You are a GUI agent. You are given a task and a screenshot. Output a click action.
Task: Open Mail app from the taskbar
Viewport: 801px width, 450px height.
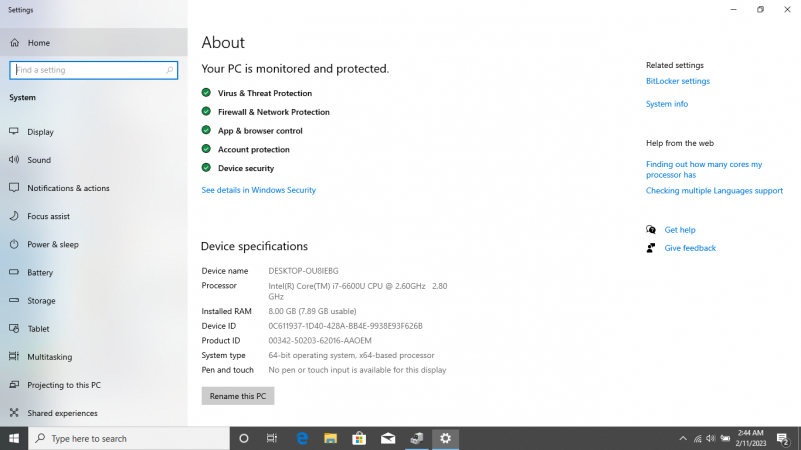[x=388, y=438]
